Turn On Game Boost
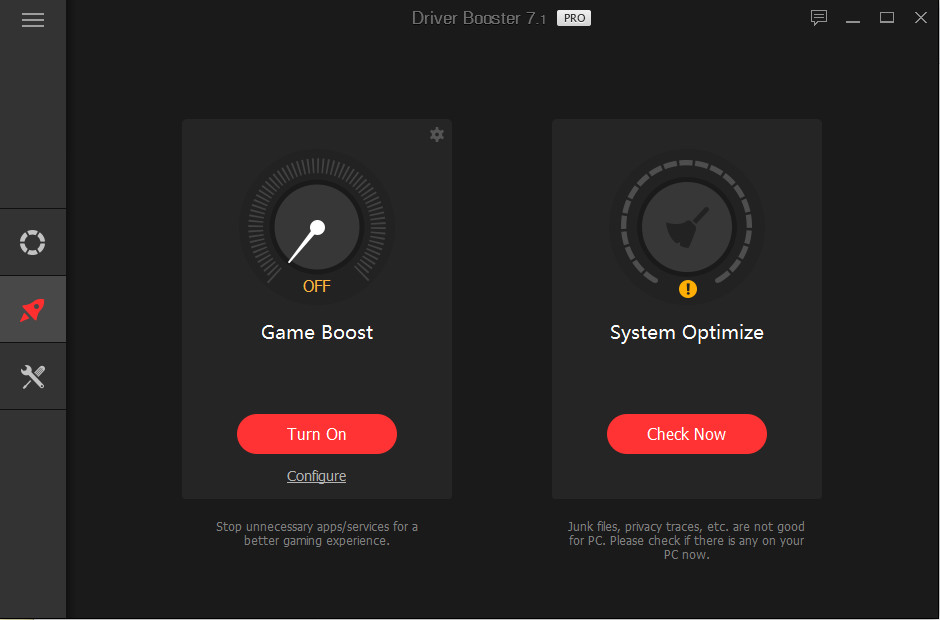Image resolution: width=940 pixels, height=620 pixels. [x=317, y=434]
